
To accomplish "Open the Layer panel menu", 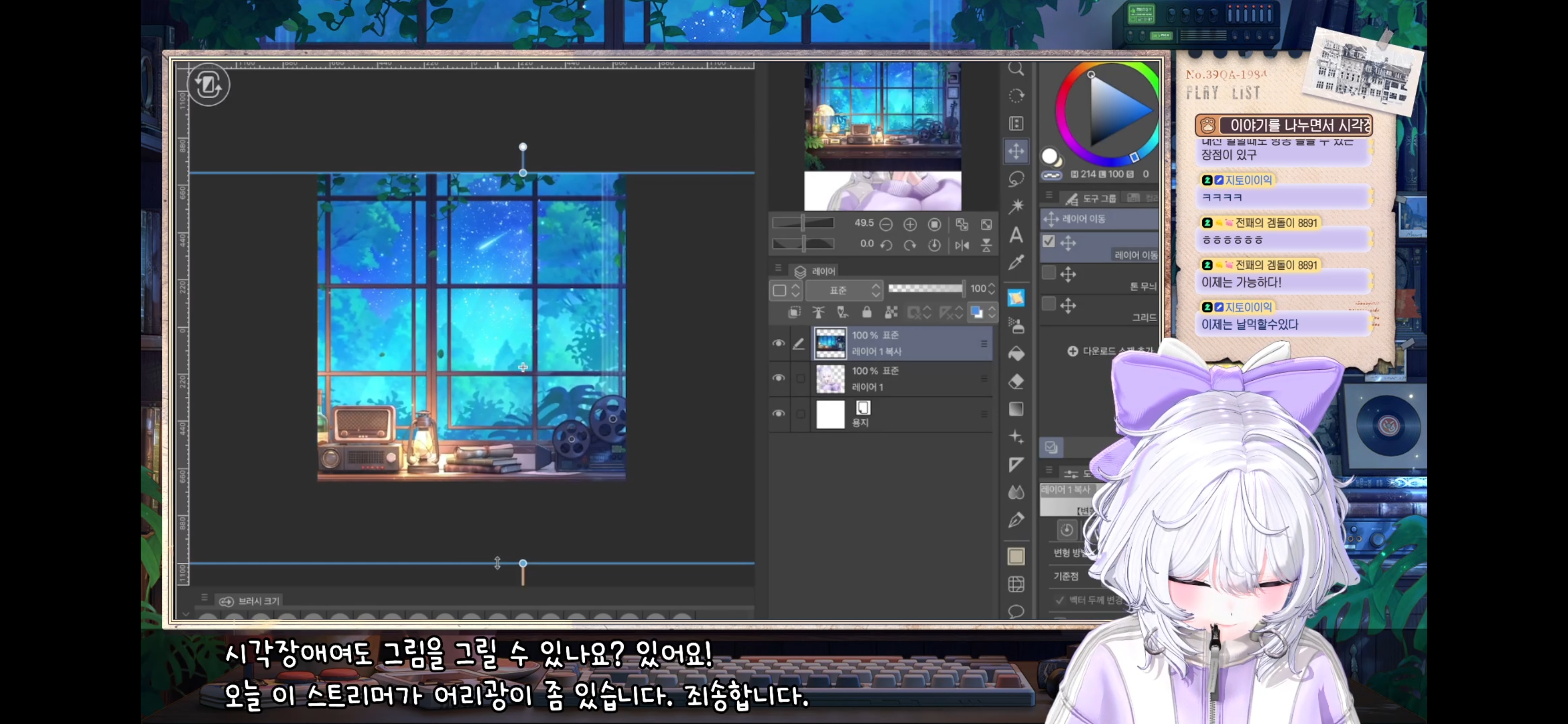I will [x=778, y=268].
